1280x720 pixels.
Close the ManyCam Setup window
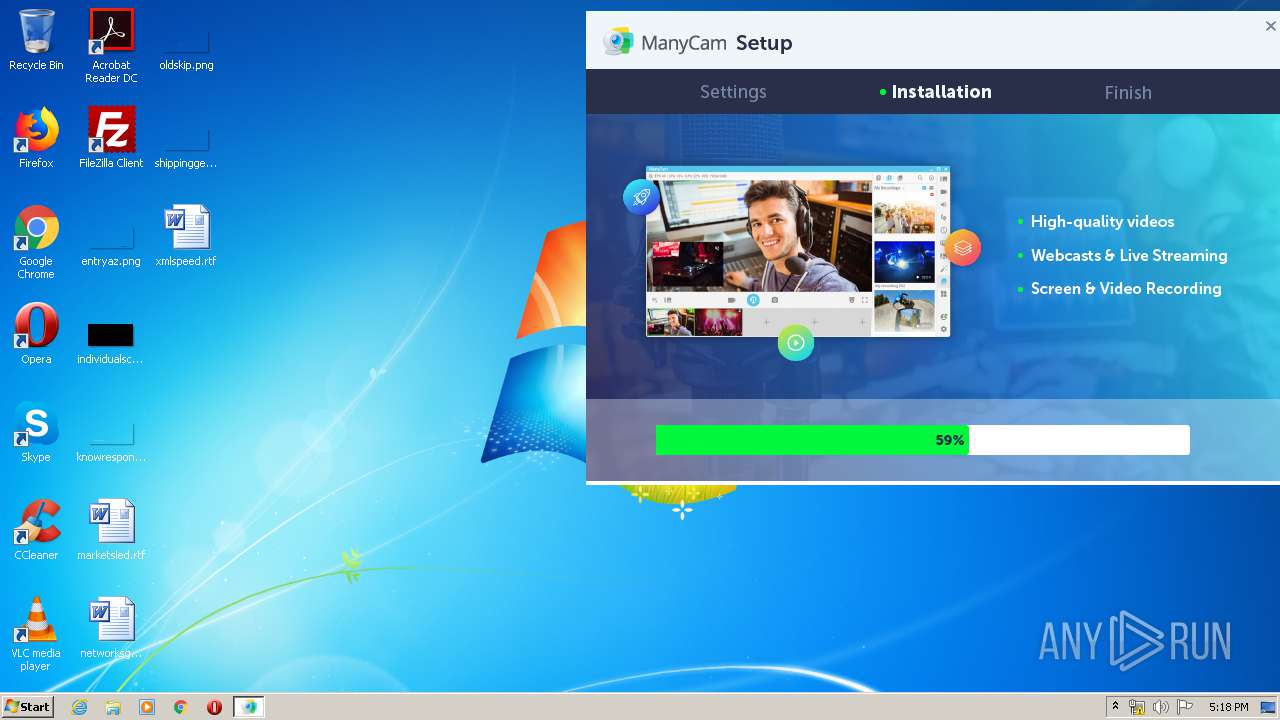tap(1270, 27)
